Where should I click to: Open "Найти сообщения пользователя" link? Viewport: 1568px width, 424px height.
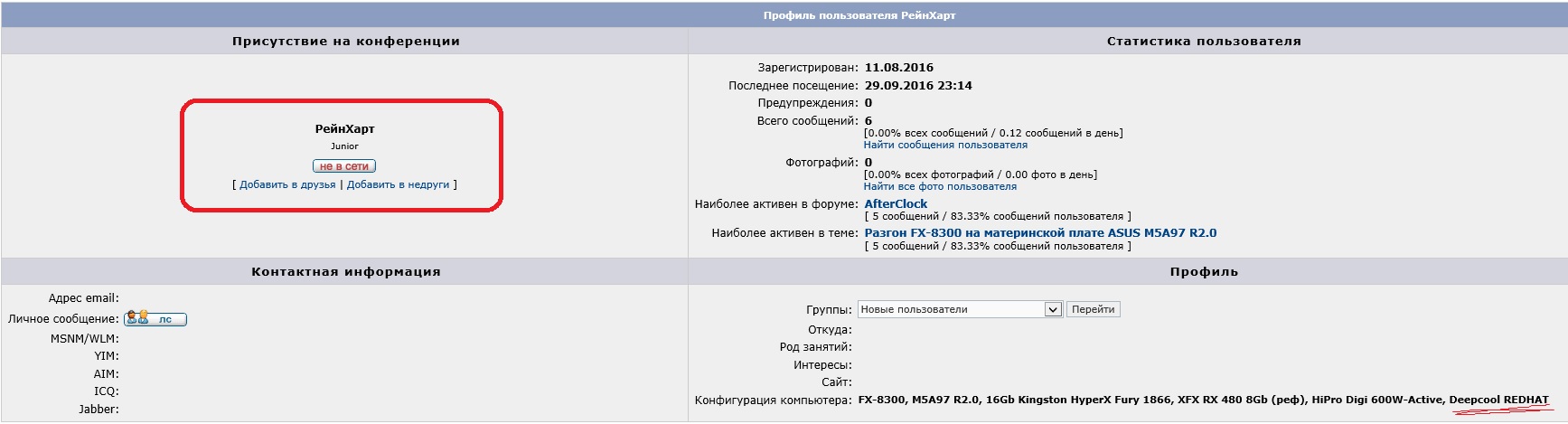945,145
